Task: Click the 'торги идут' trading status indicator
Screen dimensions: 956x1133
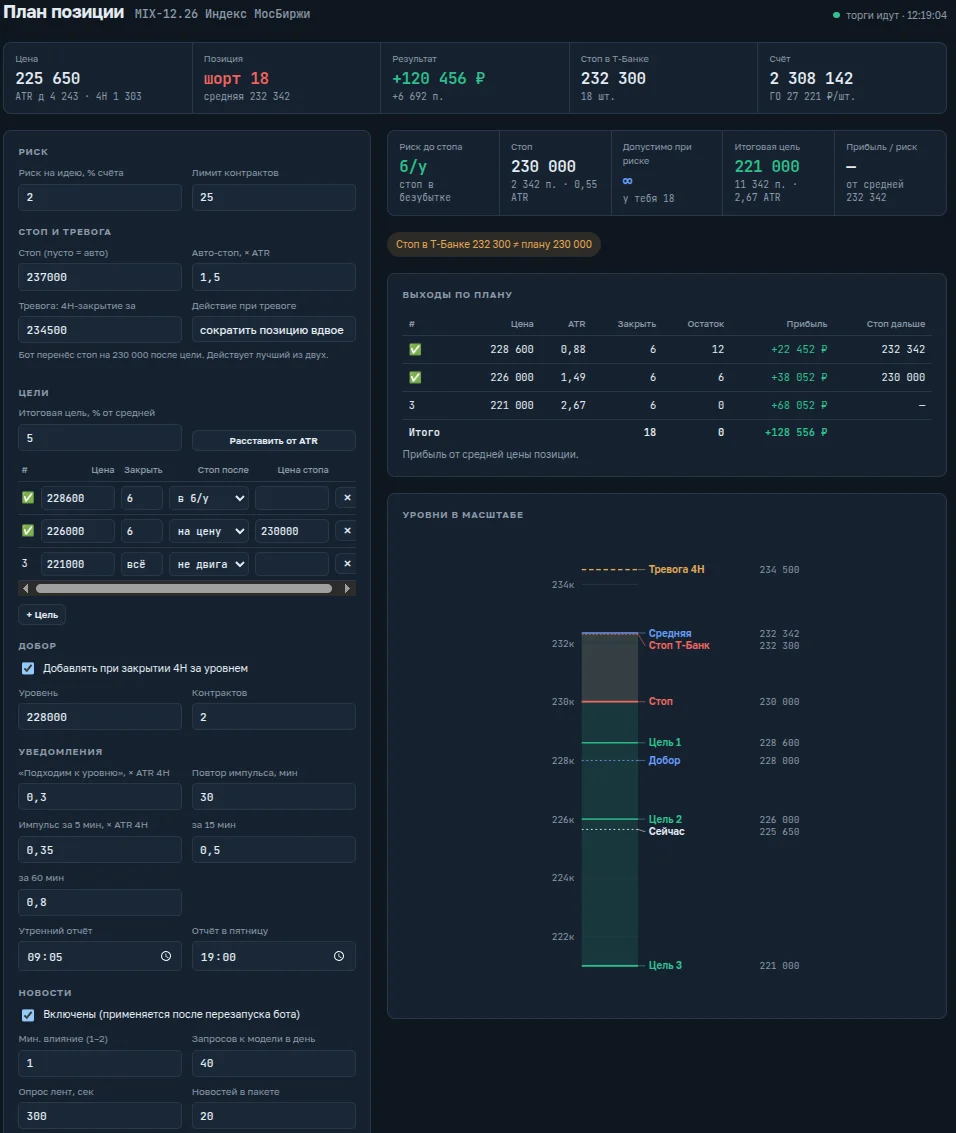Action: tap(890, 15)
